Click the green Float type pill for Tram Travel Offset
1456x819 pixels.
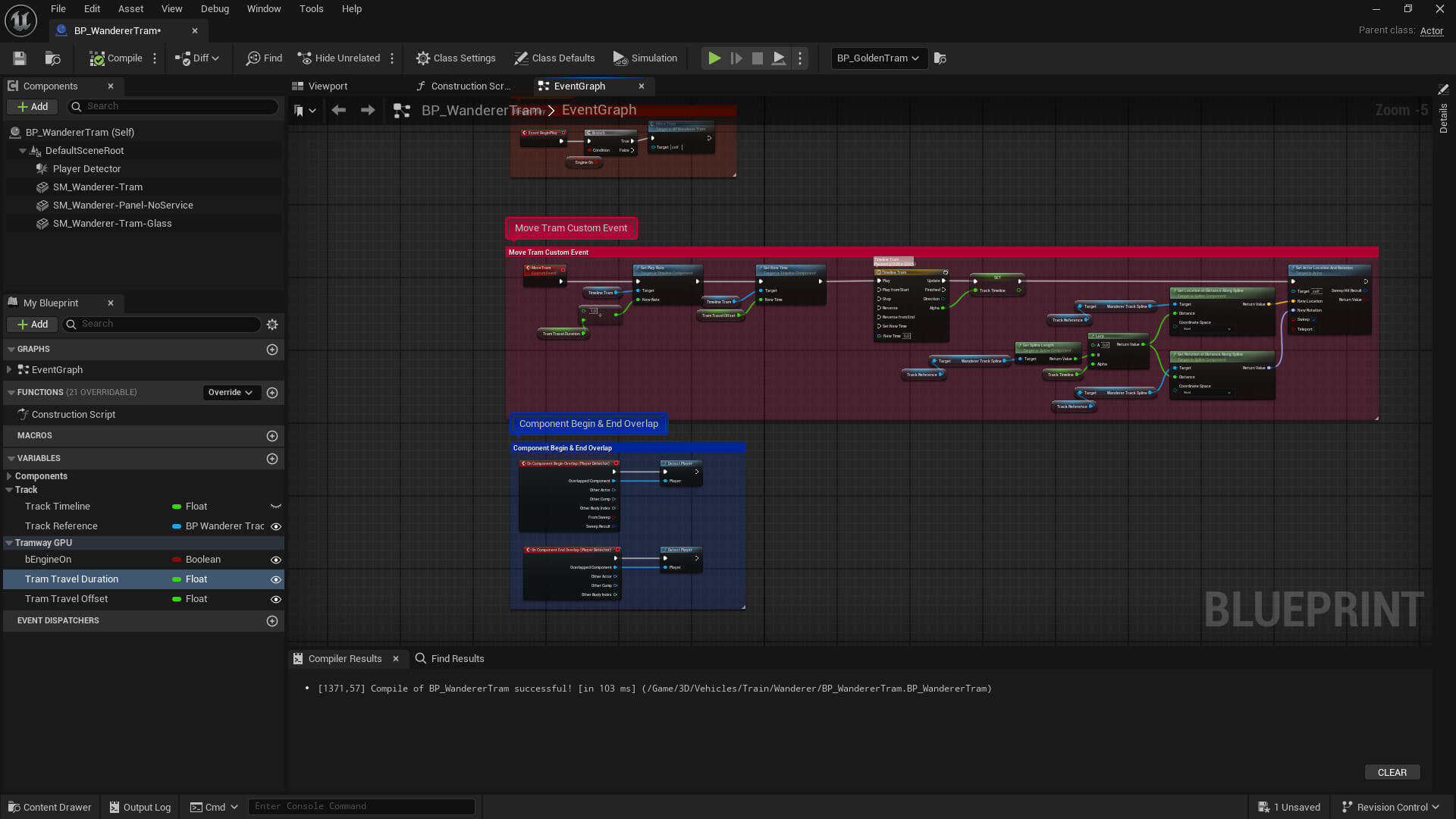coord(176,598)
